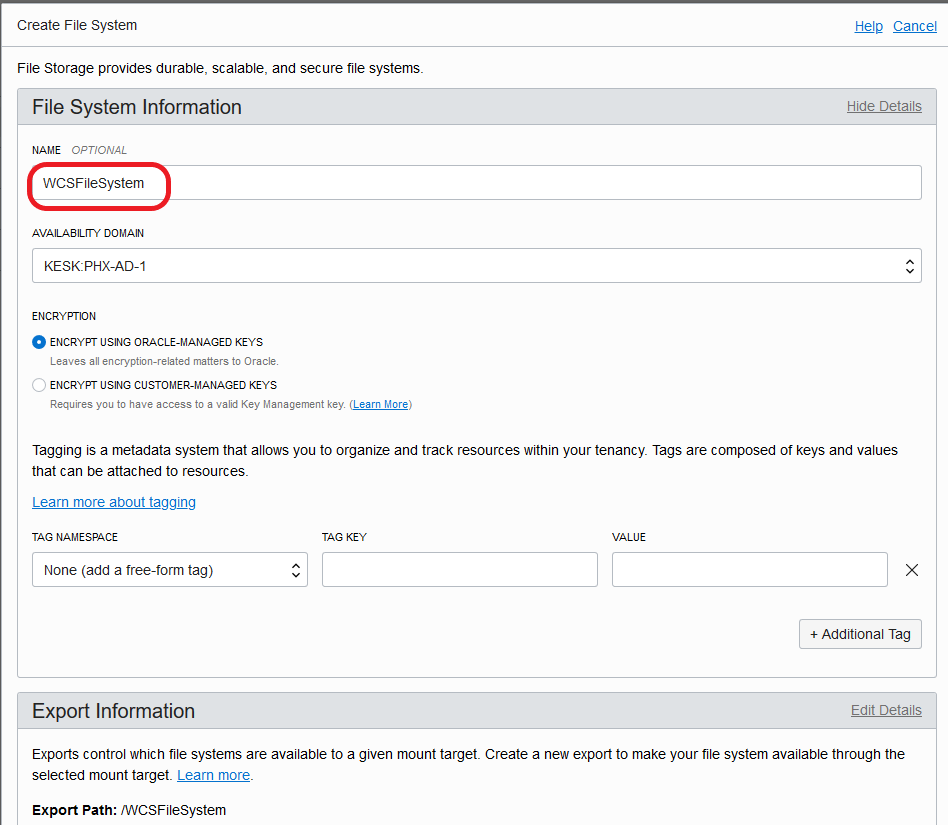The height and width of the screenshot is (825, 948).
Task: Add an Additional Tag
Action: pyautogui.click(x=860, y=634)
